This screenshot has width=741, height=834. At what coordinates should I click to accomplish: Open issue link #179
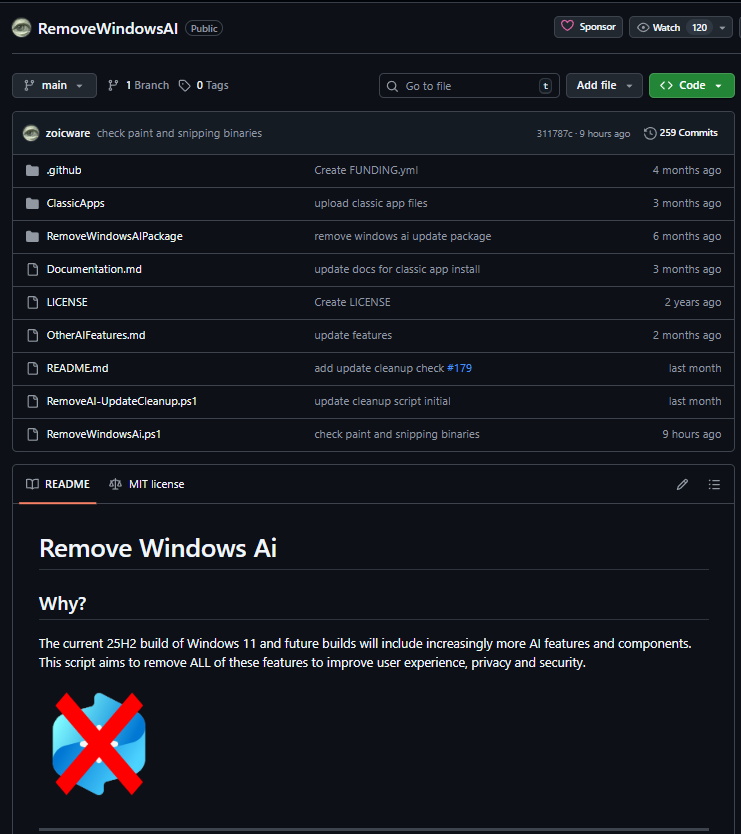coord(460,368)
